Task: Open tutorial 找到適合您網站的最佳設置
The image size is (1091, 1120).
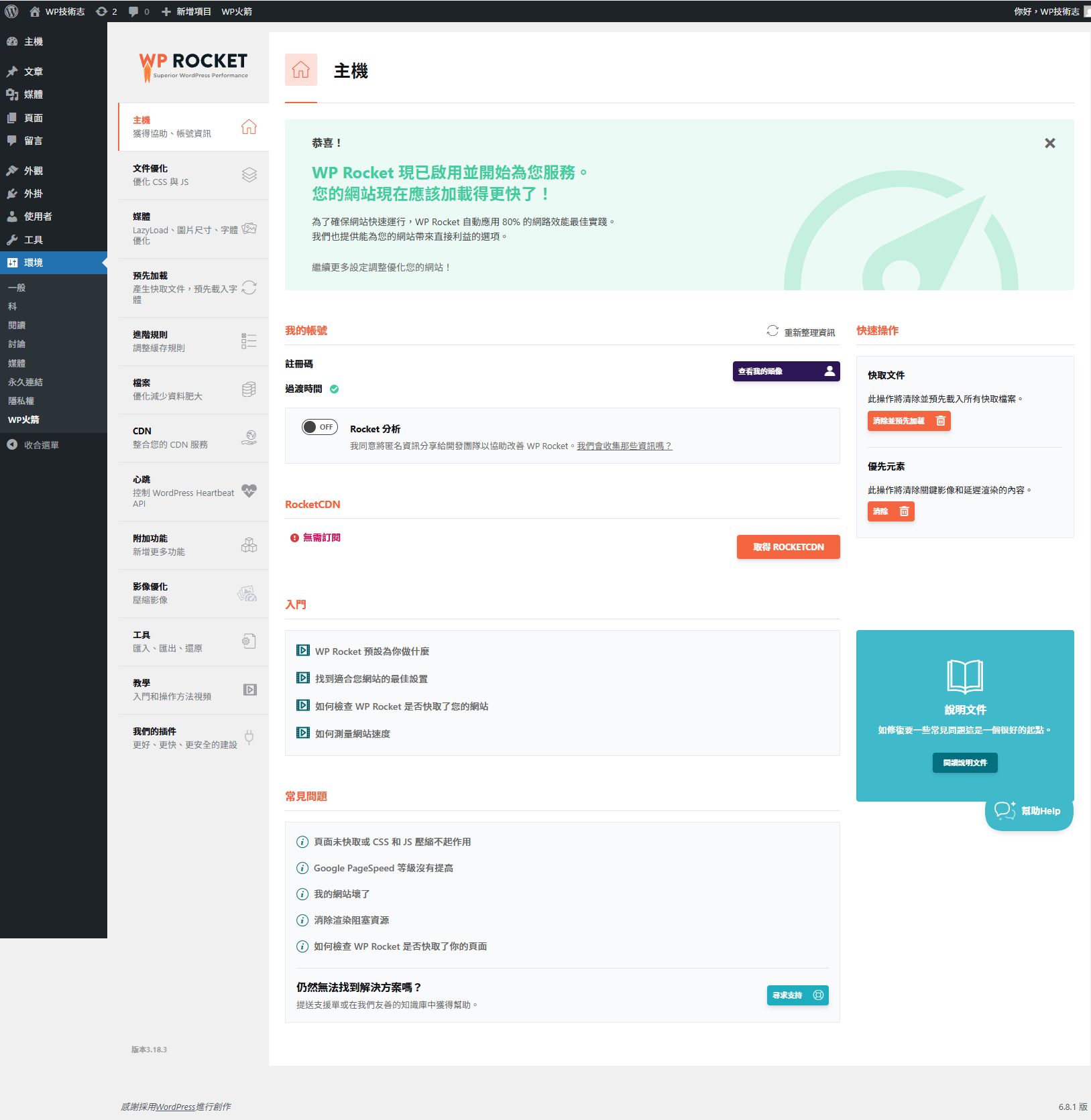Action: pos(371,679)
